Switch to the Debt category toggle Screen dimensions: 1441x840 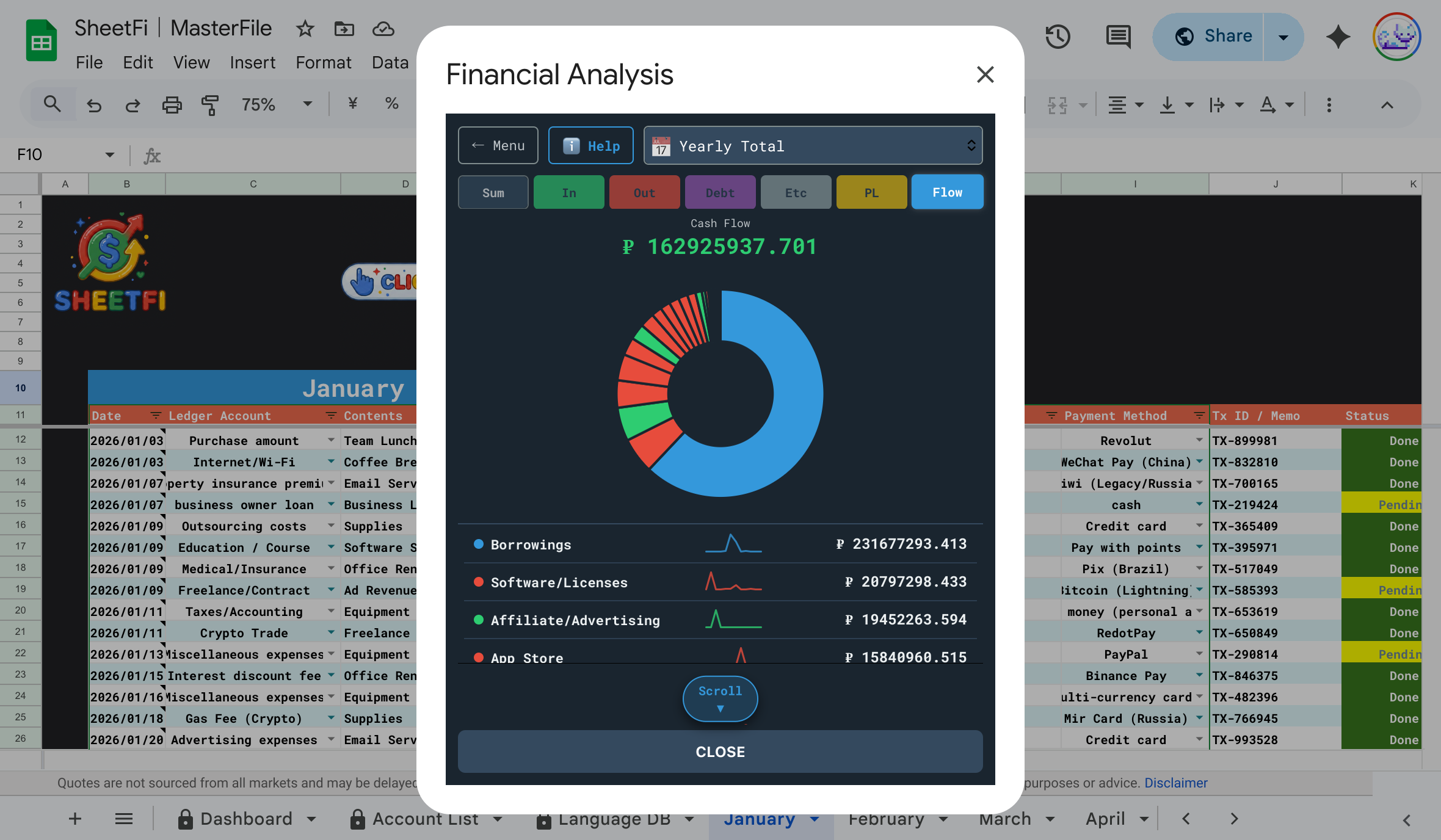[720, 192]
